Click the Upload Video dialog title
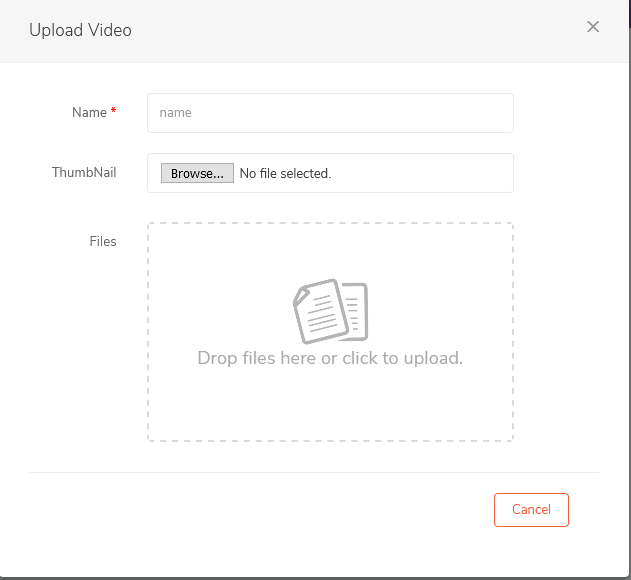Viewport: 631px width, 580px height. click(x=80, y=30)
